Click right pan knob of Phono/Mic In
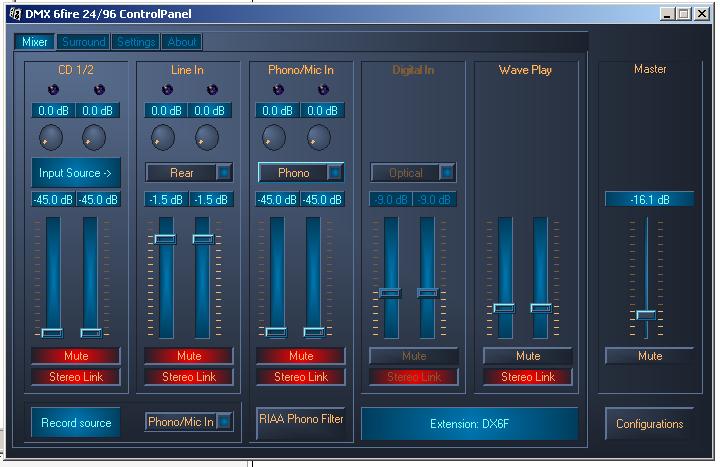Screen dimensions: 720x467 click(x=319, y=137)
